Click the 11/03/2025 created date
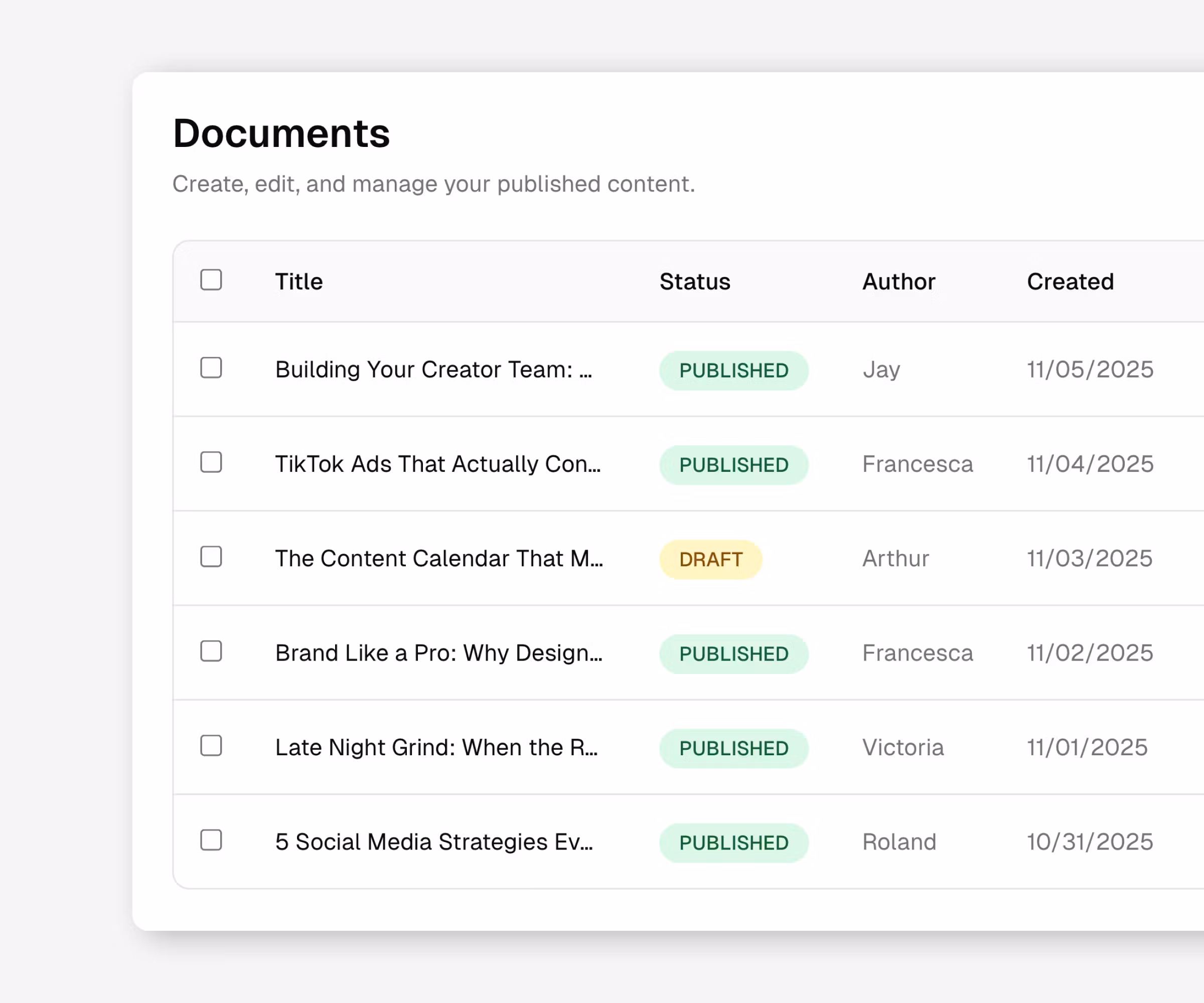Viewport: 1204px width, 1003px height. (x=1089, y=559)
